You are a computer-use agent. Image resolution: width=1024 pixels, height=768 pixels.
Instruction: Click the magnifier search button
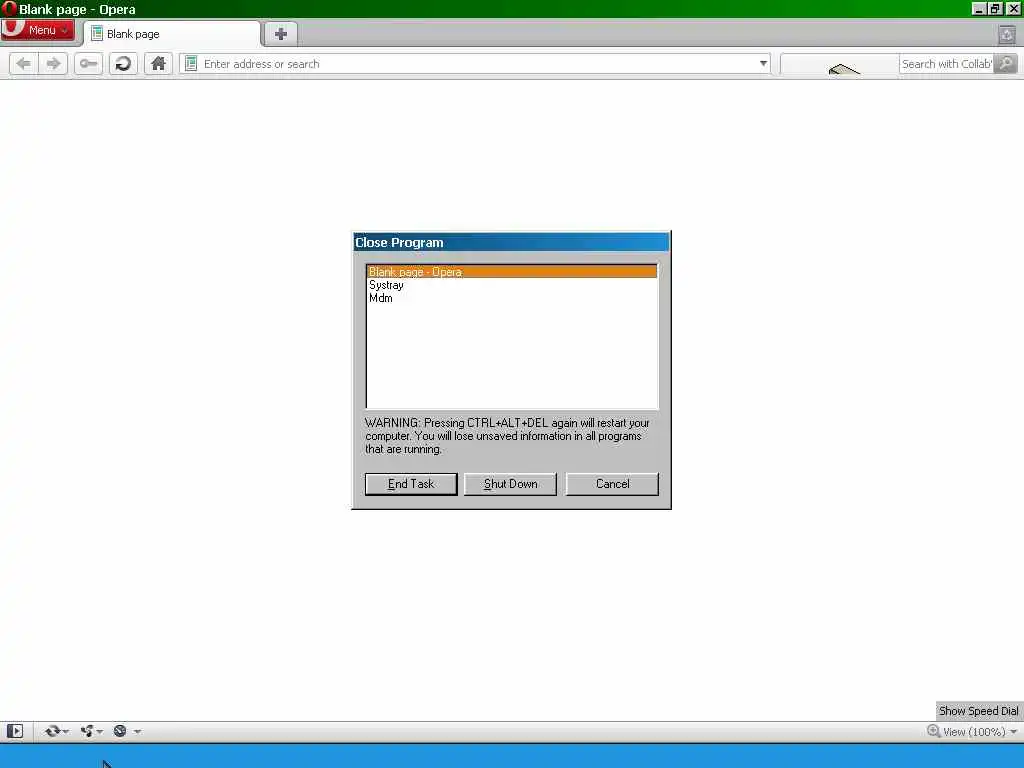coord(1006,63)
